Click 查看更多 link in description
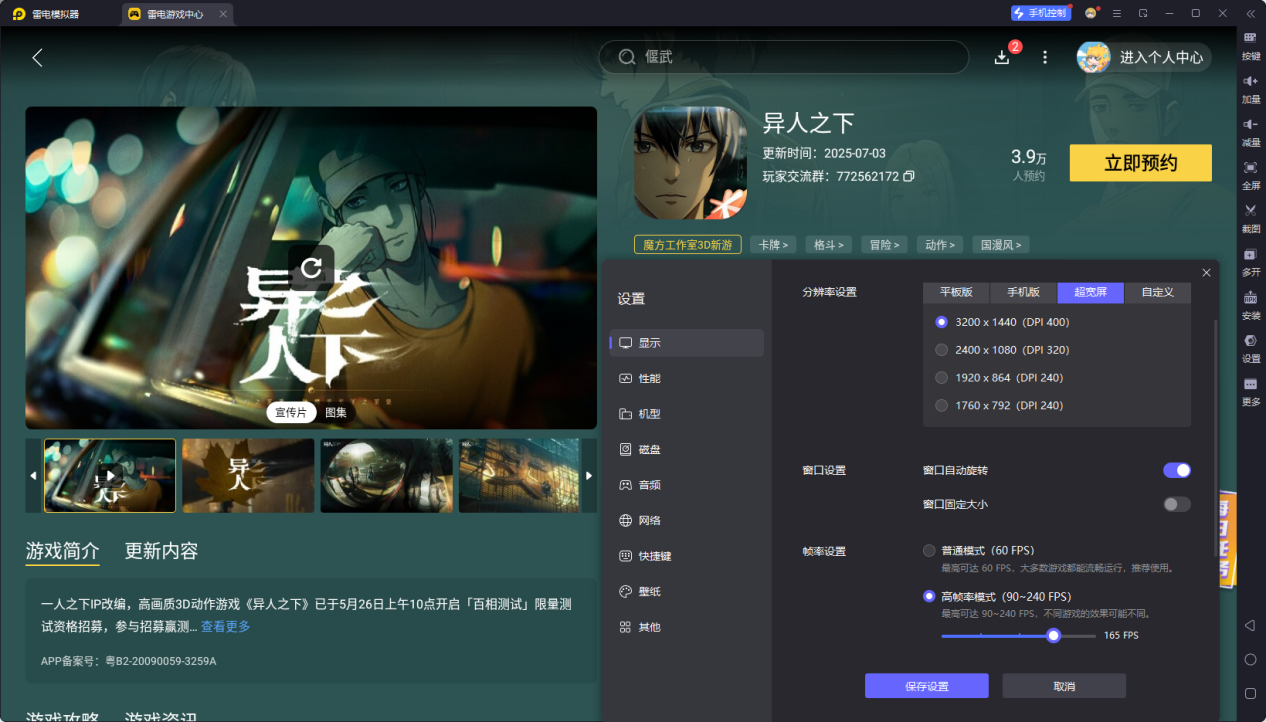Screen dimensions: 1266x722 [226, 627]
